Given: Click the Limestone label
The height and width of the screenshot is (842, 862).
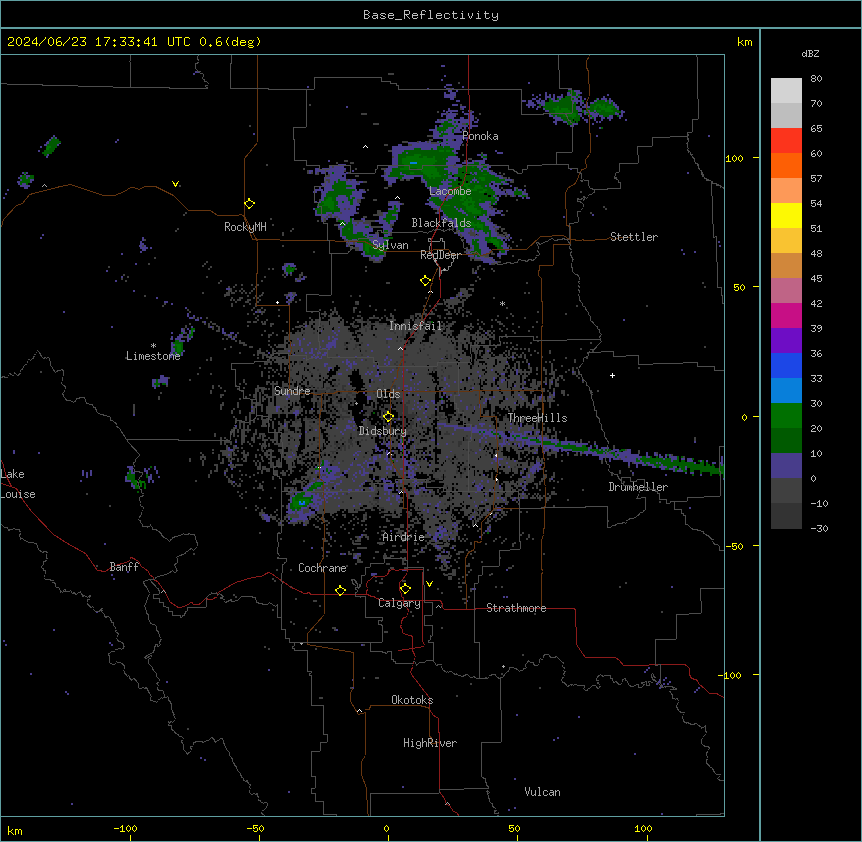Looking at the screenshot, I should tap(153, 356).
